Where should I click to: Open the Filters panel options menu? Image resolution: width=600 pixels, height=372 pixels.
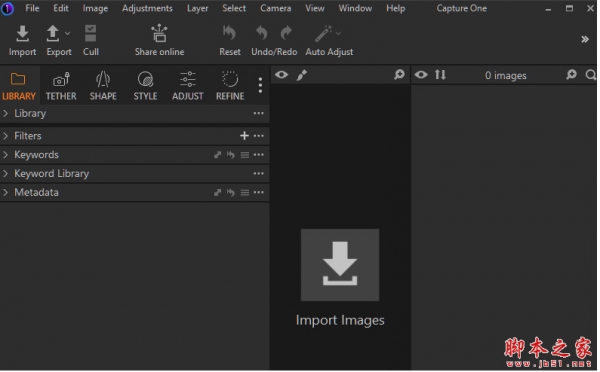tap(259, 136)
